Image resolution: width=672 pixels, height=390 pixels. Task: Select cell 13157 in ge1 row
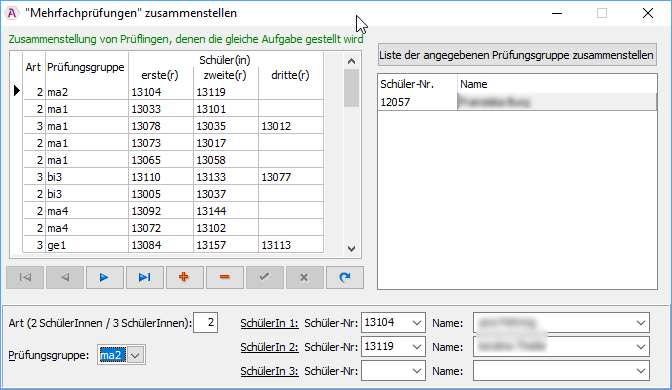pyautogui.click(x=226, y=245)
